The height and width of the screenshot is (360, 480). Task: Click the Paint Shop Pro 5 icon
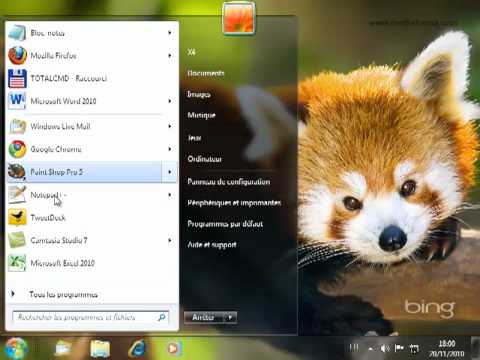tap(17, 172)
